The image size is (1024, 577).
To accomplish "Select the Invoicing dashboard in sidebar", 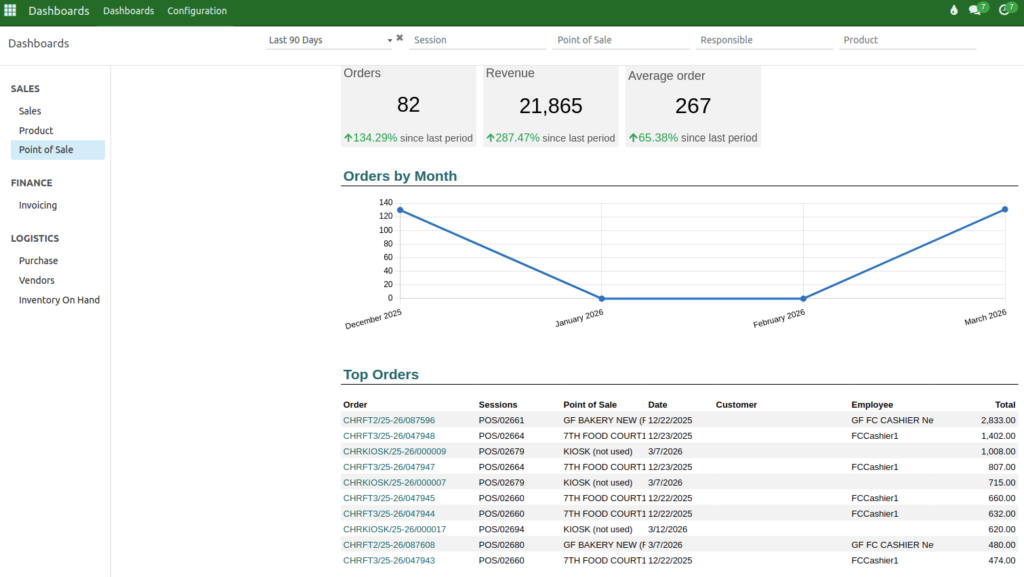I will pyautogui.click(x=38, y=205).
